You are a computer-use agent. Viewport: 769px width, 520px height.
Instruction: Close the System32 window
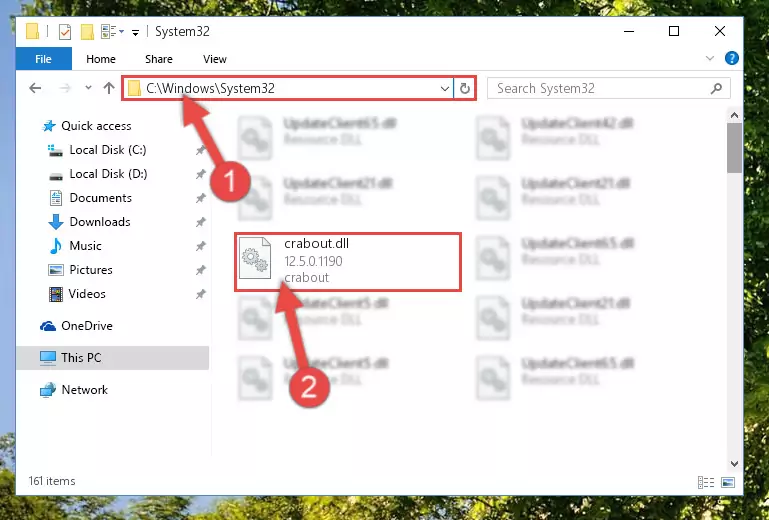[719, 31]
